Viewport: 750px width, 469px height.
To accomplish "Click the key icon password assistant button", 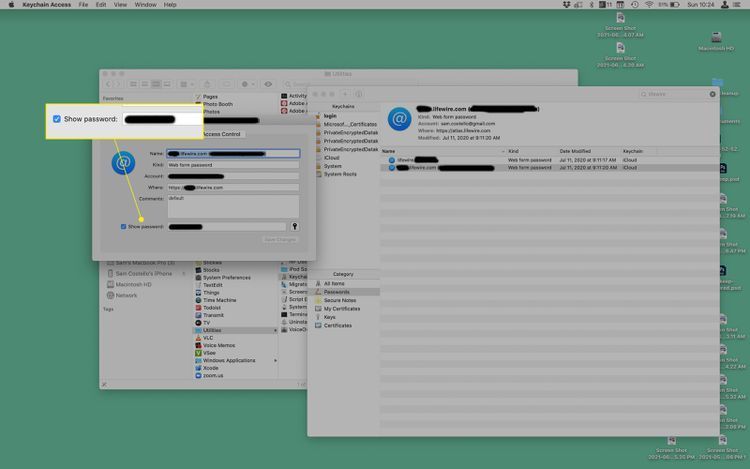I will point(294,227).
